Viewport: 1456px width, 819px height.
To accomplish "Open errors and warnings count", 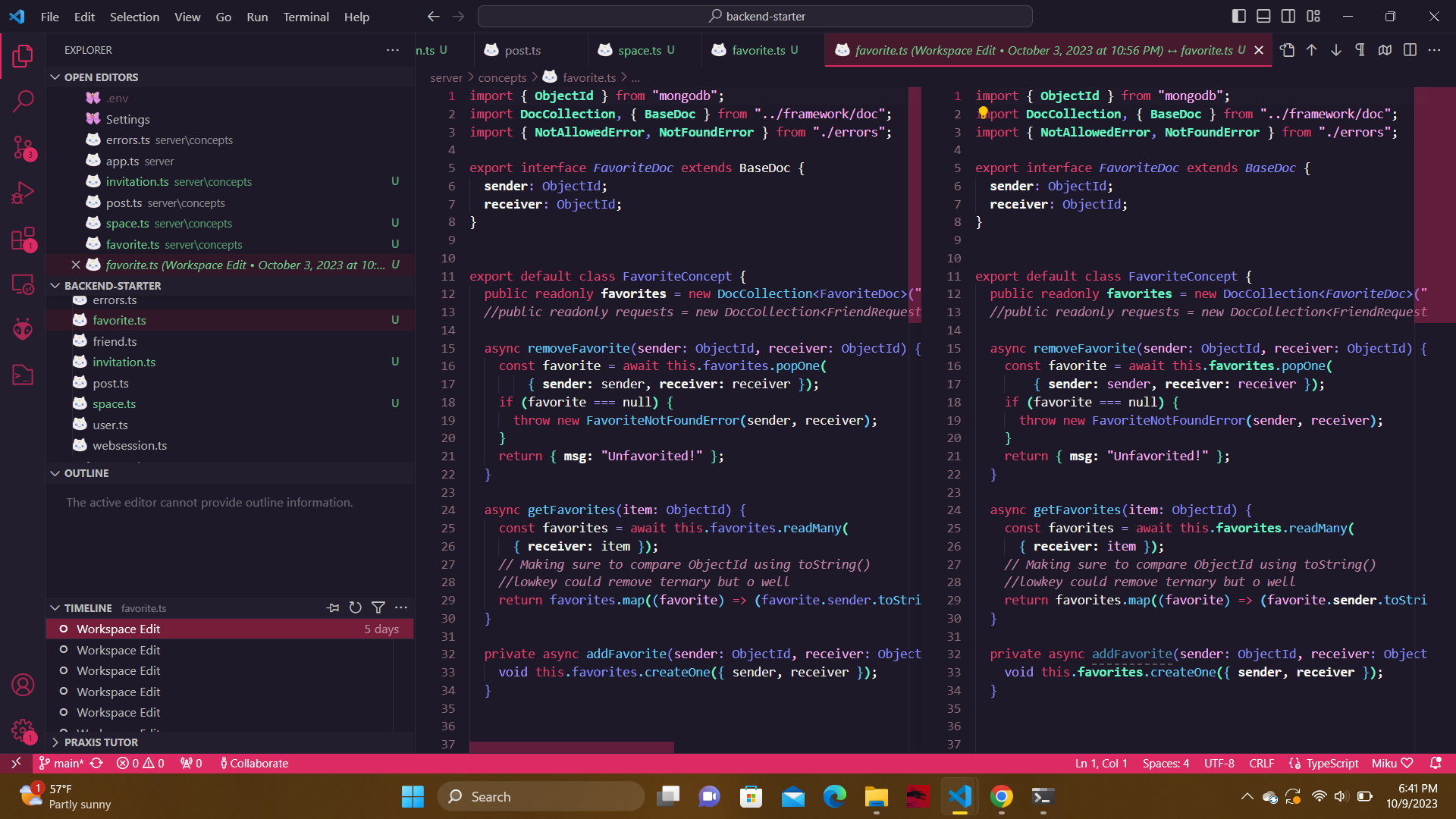I will [140, 764].
